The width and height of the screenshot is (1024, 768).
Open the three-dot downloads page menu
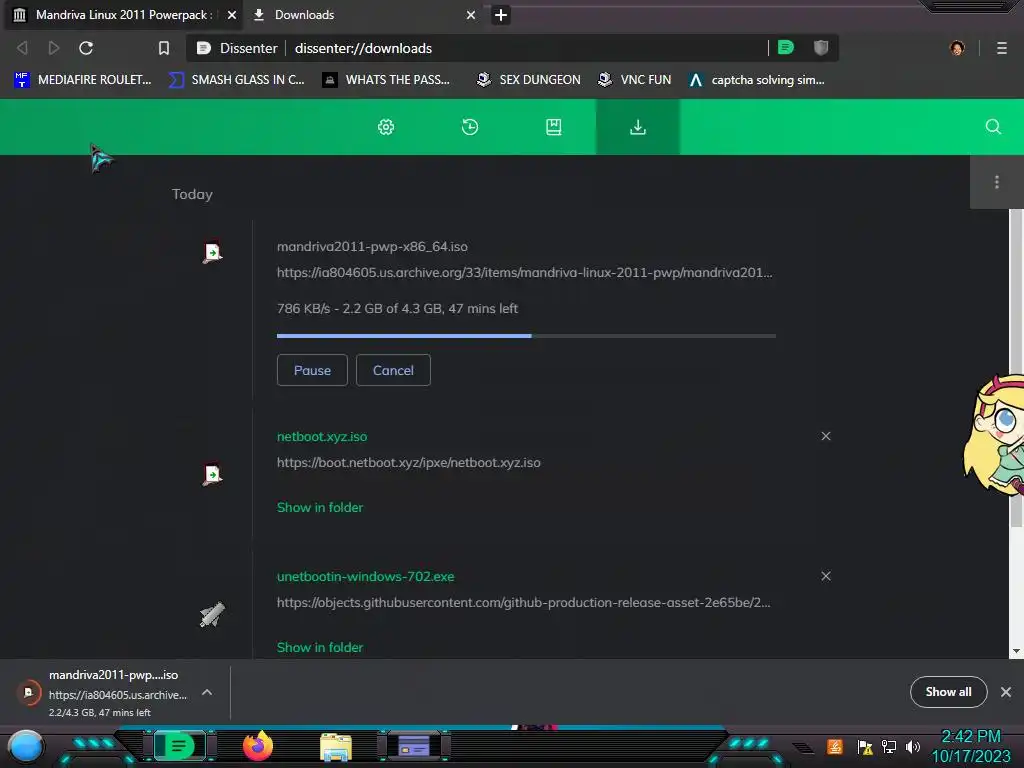997,182
